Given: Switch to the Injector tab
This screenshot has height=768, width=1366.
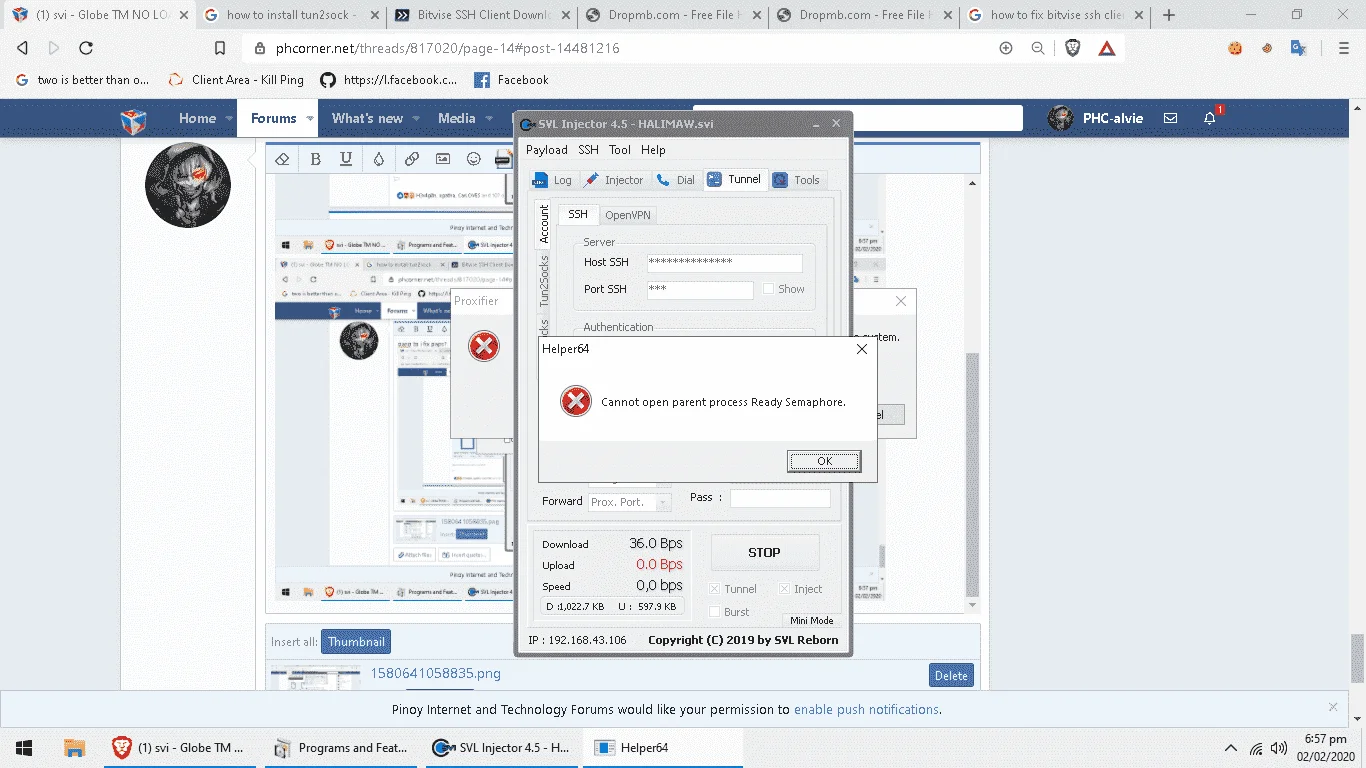Looking at the screenshot, I should point(614,180).
